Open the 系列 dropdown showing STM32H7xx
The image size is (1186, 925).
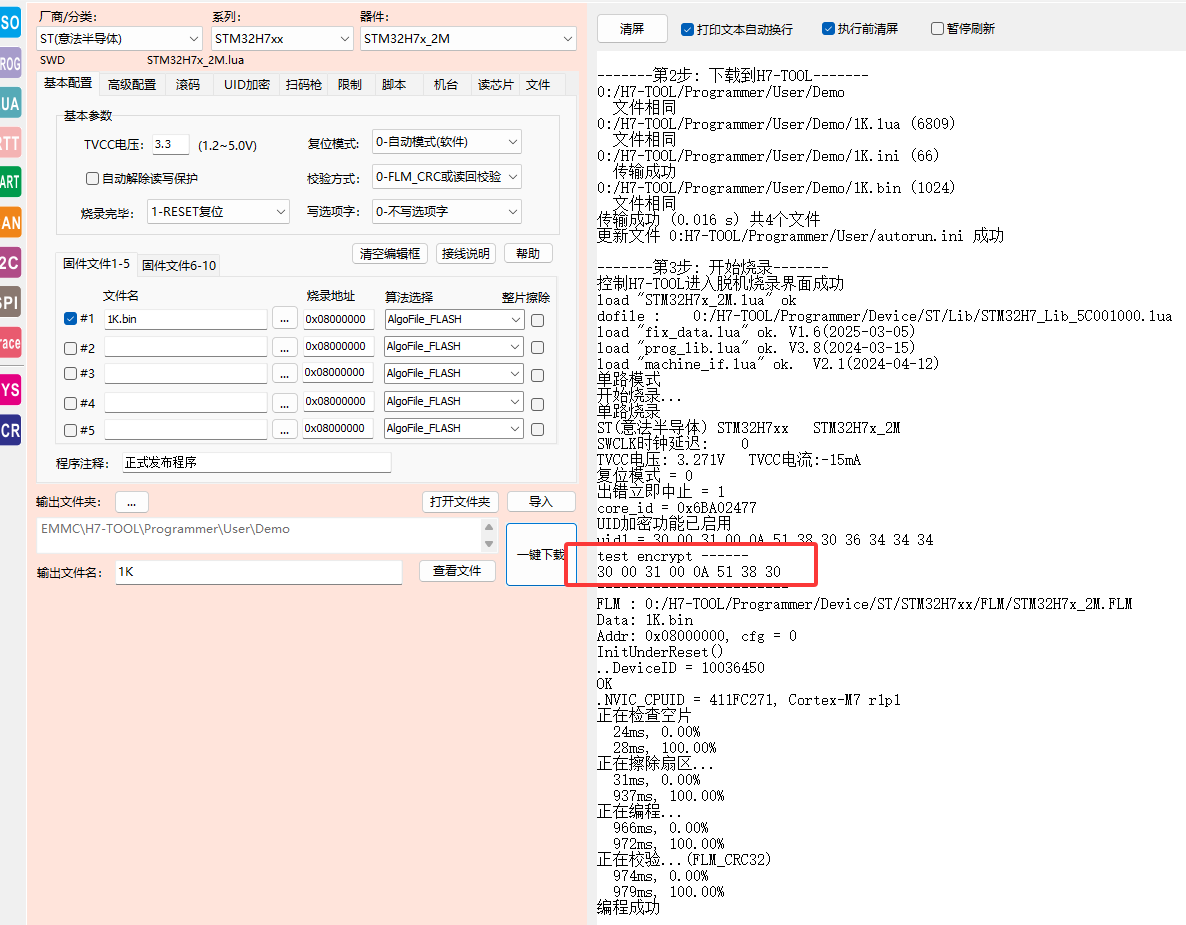coord(282,39)
